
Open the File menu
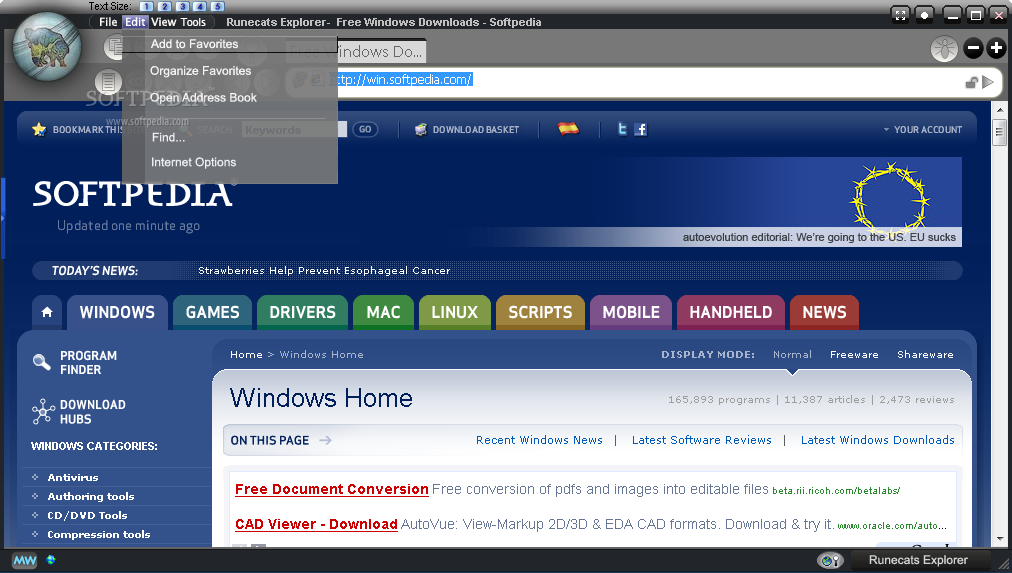tap(108, 22)
